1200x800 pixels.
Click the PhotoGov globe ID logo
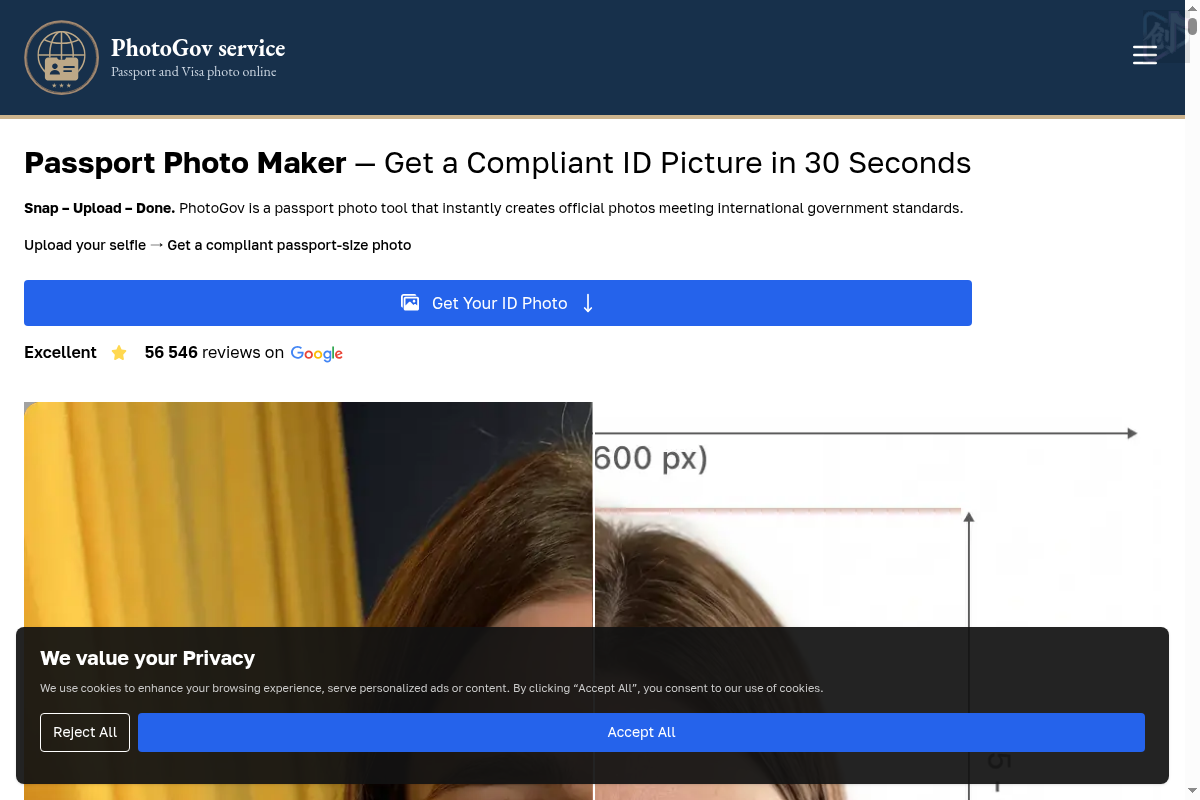(62, 58)
